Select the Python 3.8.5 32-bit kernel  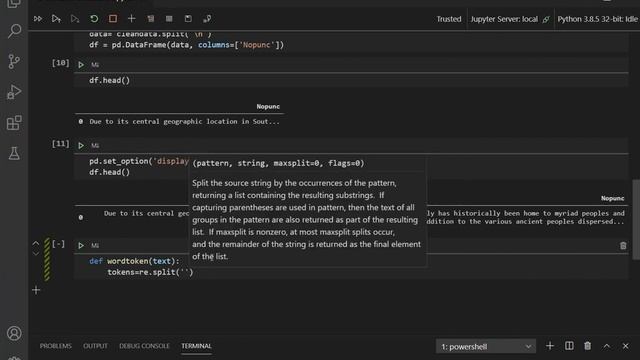(x=597, y=19)
